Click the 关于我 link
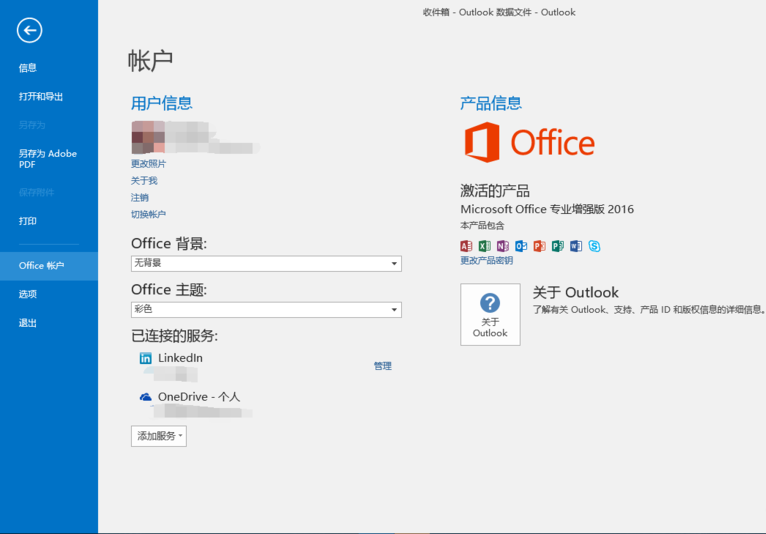 (144, 181)
